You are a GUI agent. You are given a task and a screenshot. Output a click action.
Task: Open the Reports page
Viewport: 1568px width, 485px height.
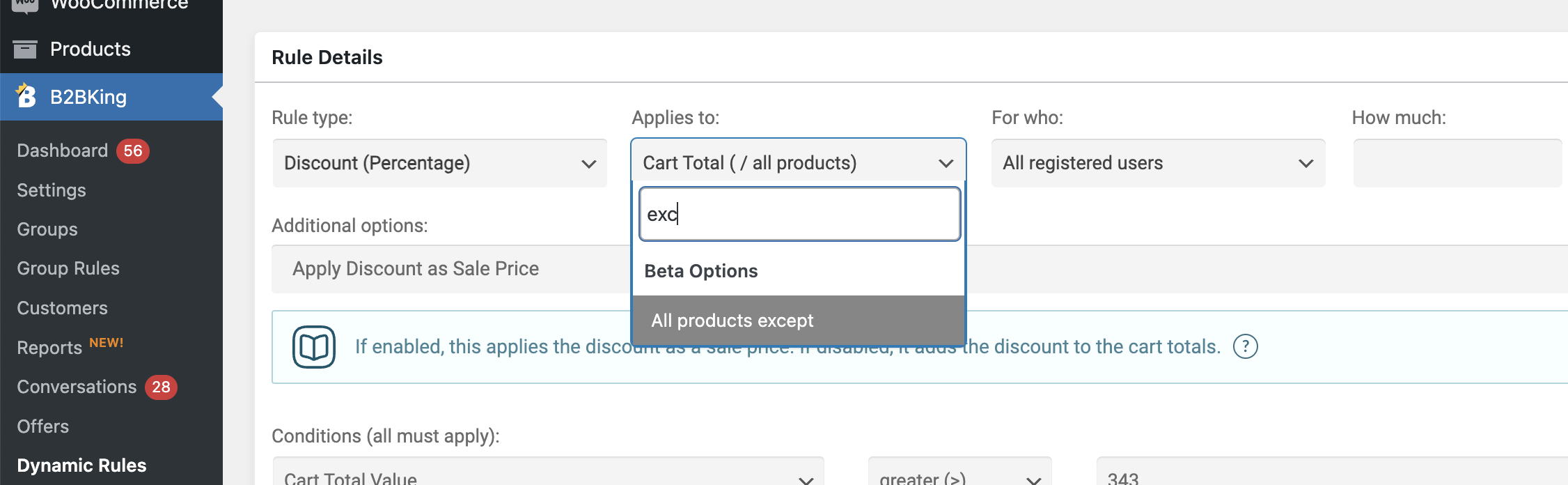tap(49, 348)
